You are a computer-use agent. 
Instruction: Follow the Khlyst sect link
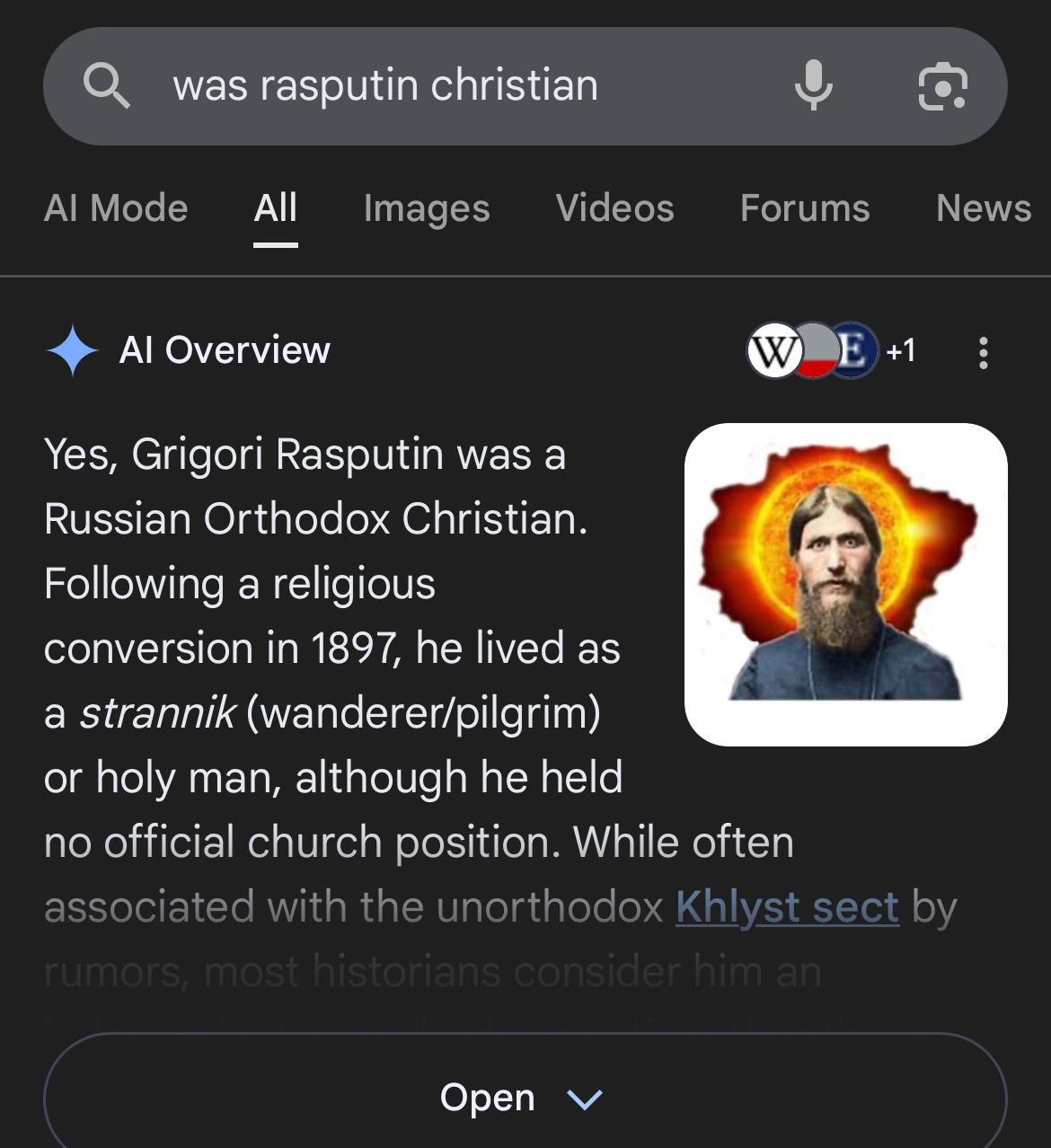coord(787,907)
